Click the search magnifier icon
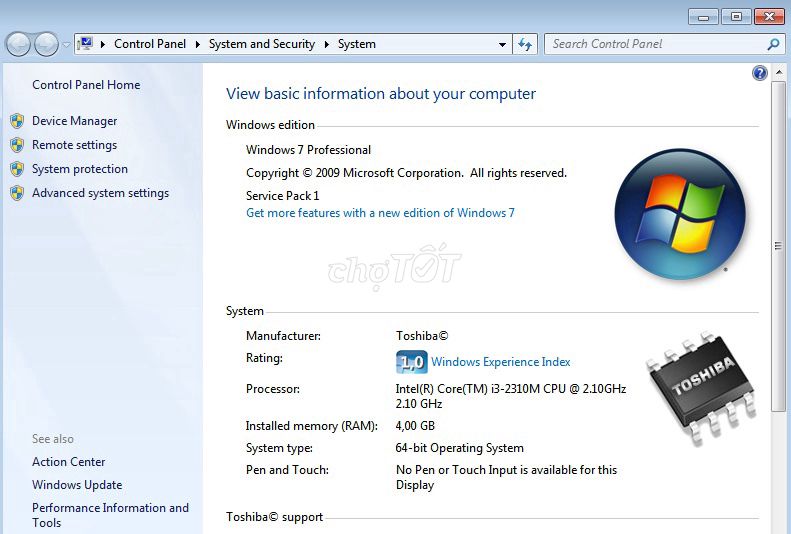 [x=772, y=44]
